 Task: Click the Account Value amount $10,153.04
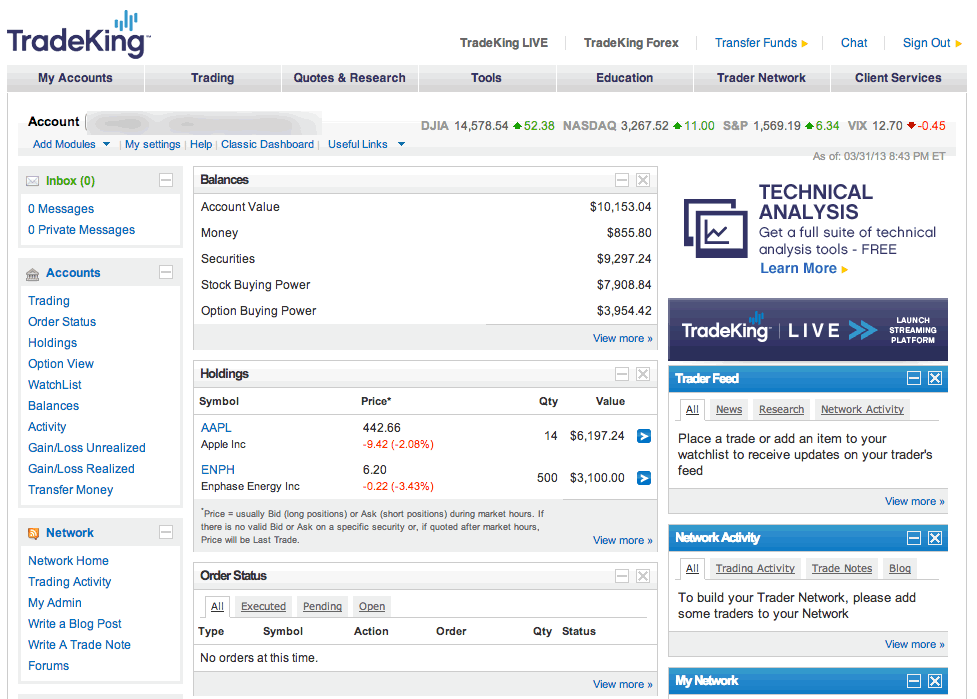coord(621,207)
